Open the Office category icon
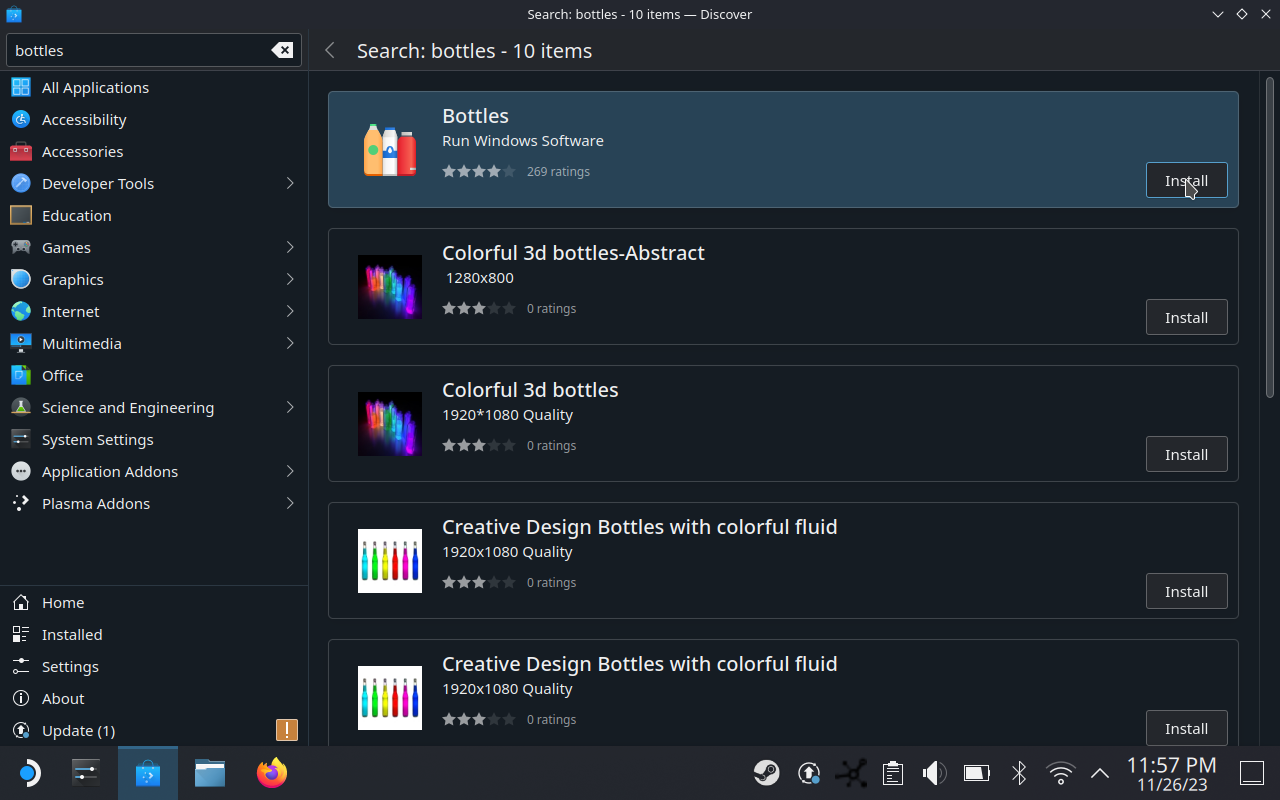This screenshot has width=1280, height=800. point(21,375)
